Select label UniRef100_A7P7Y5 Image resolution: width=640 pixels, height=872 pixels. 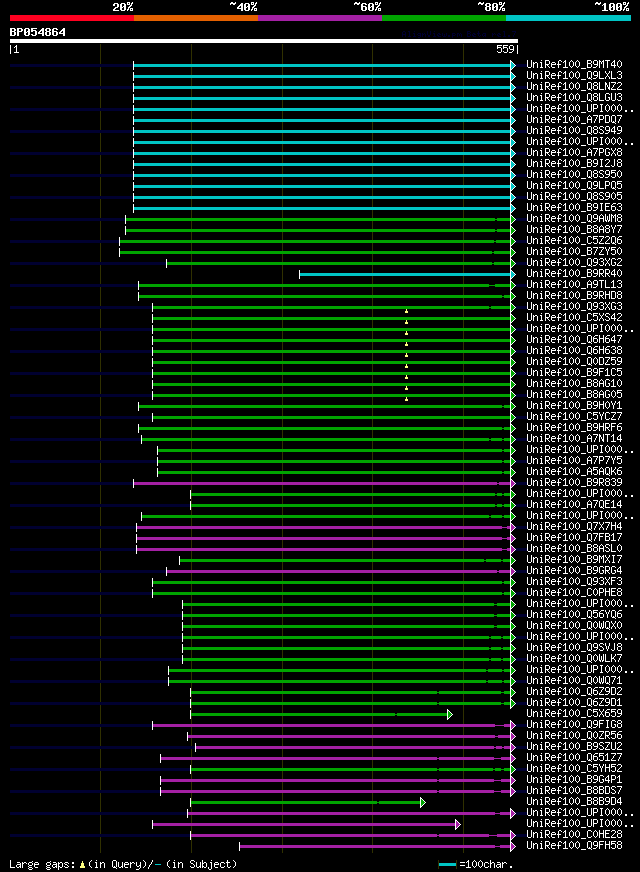574,460
